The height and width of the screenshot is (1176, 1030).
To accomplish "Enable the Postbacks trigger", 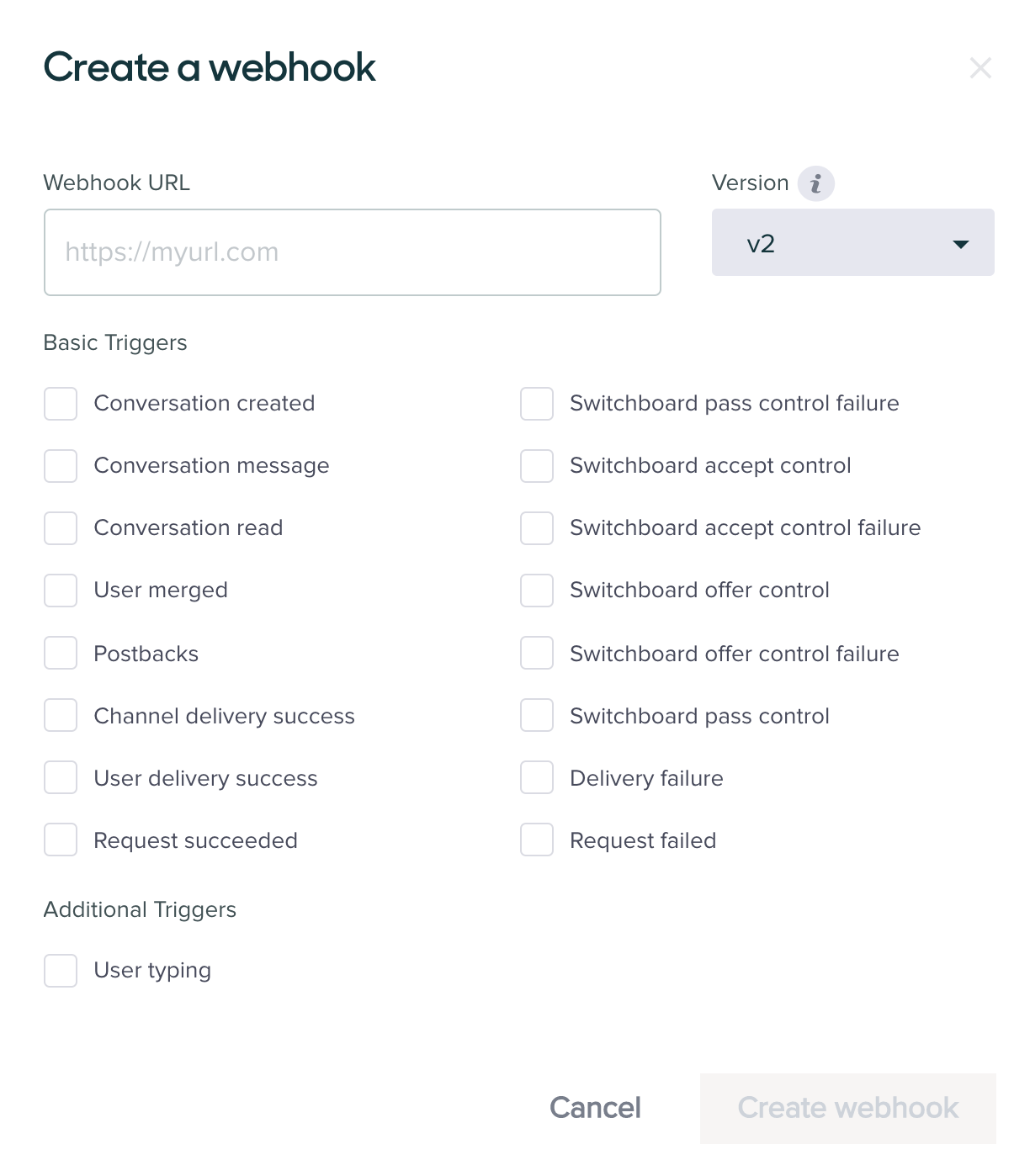I will [x=61, y=654].
